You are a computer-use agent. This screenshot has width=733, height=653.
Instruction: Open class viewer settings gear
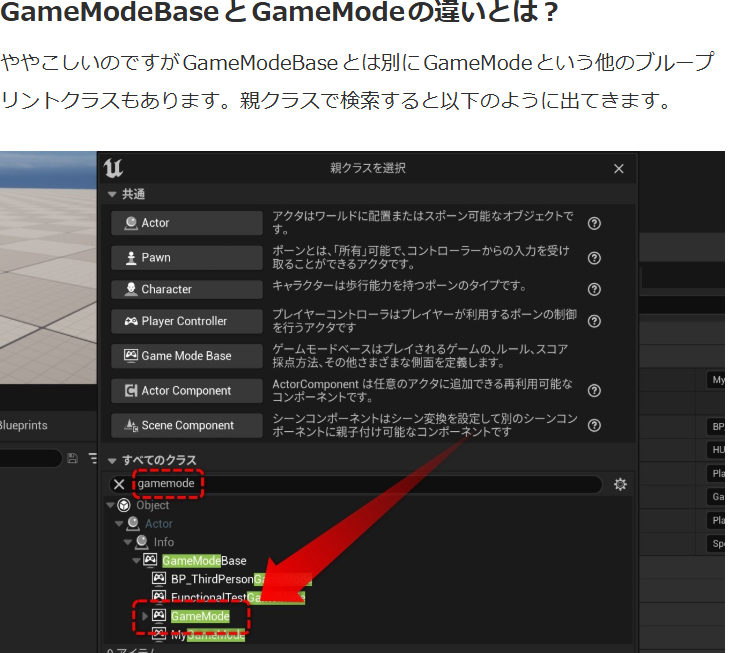pyautogui.click(x=620, y=484)
